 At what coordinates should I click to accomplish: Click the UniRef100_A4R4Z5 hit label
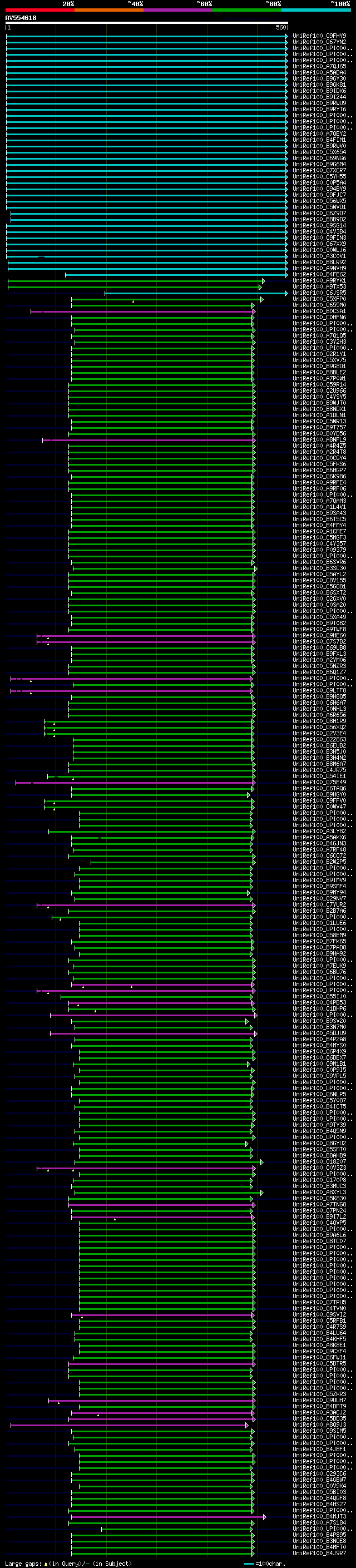pos(319,446)
